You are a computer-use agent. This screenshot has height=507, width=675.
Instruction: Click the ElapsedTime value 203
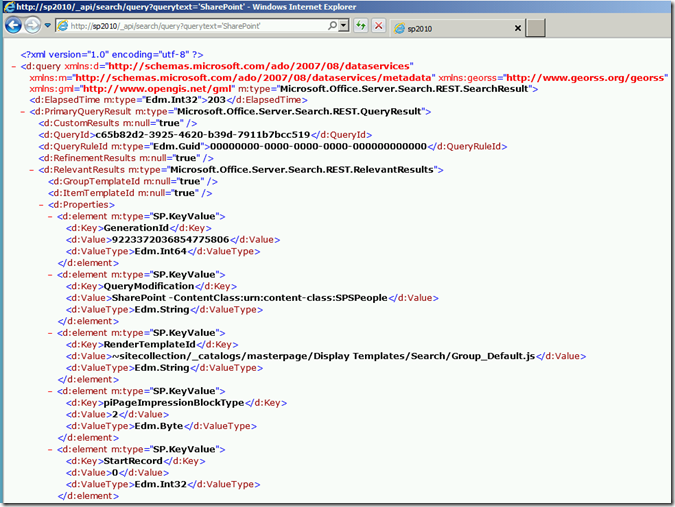217,100
